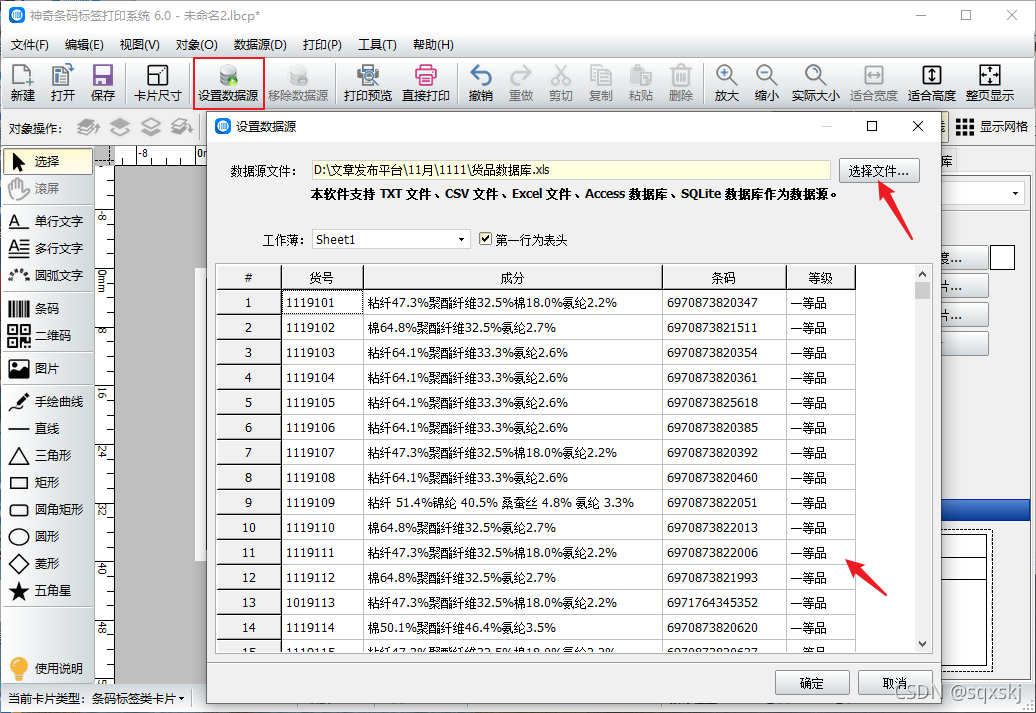Open the 对象(O) menu
1036x713 pixels.
[196, 45]
